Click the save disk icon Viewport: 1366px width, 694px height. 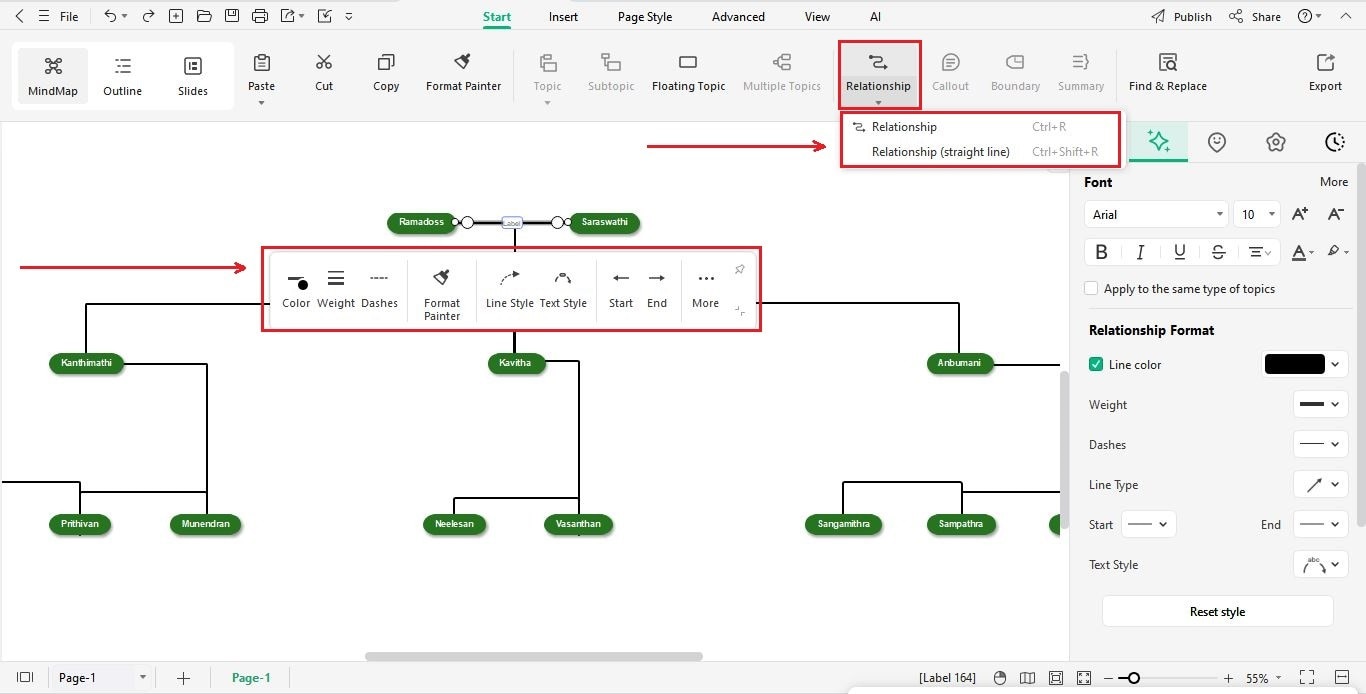tap(232, 16)
